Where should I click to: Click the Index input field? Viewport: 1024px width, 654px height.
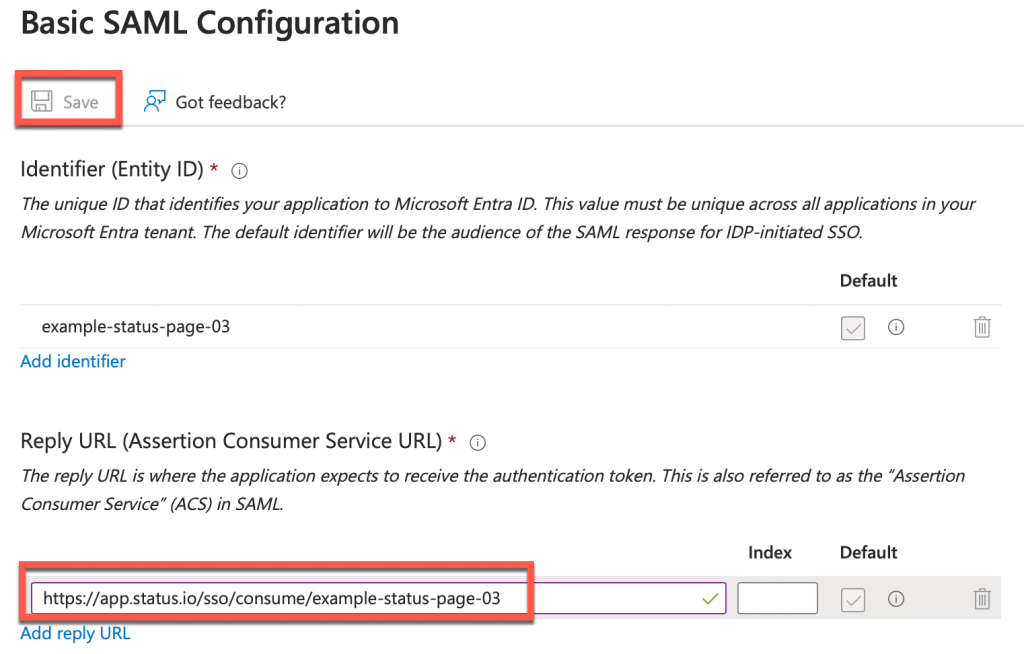pyautogui.click(x=777, y=597)
